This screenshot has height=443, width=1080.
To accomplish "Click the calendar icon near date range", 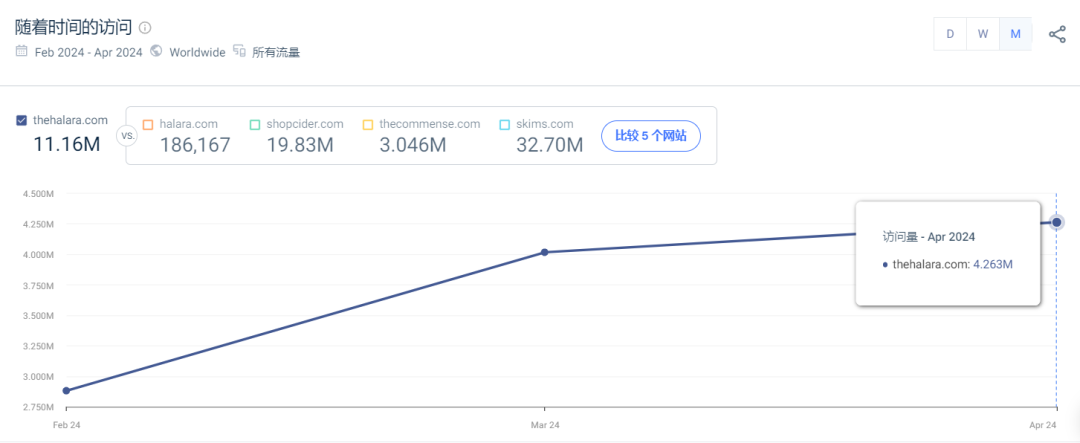I will (x=21, y=51).
